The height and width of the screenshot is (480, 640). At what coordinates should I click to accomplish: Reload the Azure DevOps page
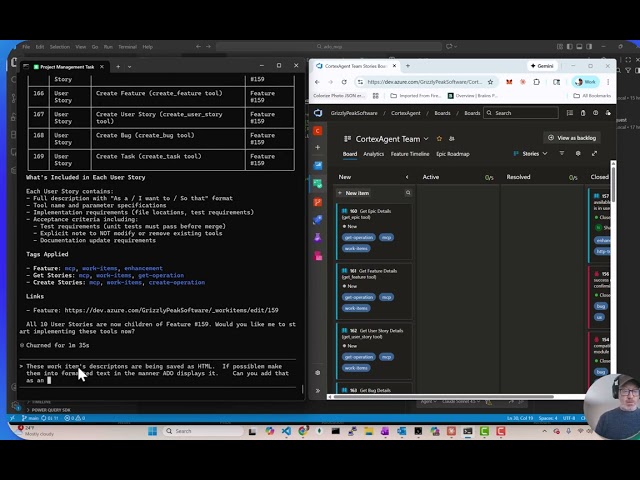click(344, 82)
